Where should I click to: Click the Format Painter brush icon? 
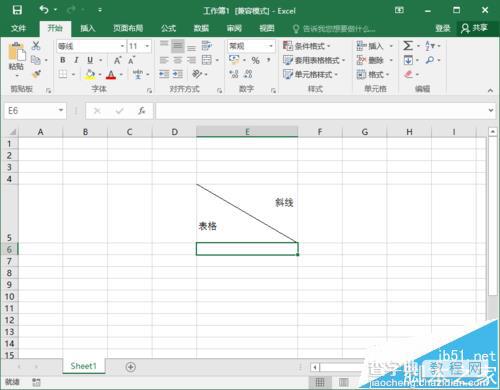[x=36, y=74]
